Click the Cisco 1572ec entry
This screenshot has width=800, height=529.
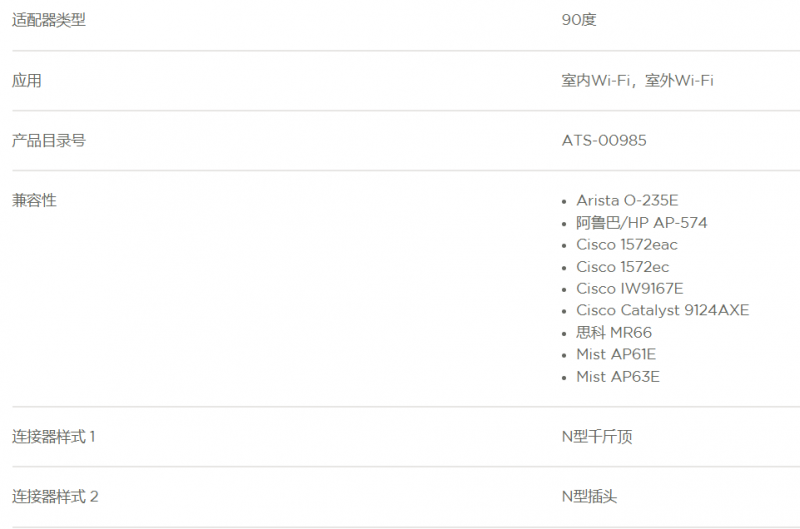tap(622, 267)
